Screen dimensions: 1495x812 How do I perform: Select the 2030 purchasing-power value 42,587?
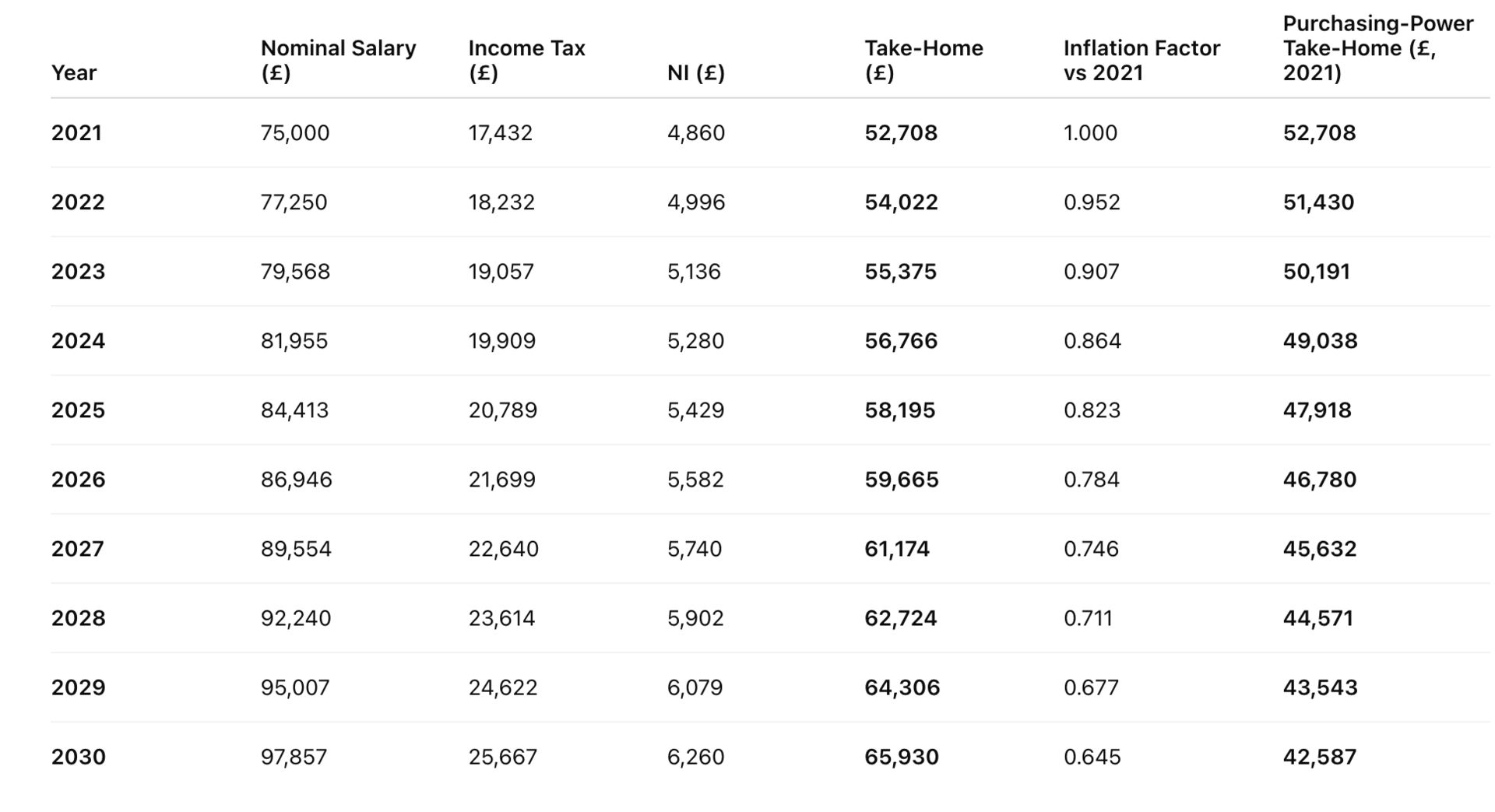(x=1319, y=757)
